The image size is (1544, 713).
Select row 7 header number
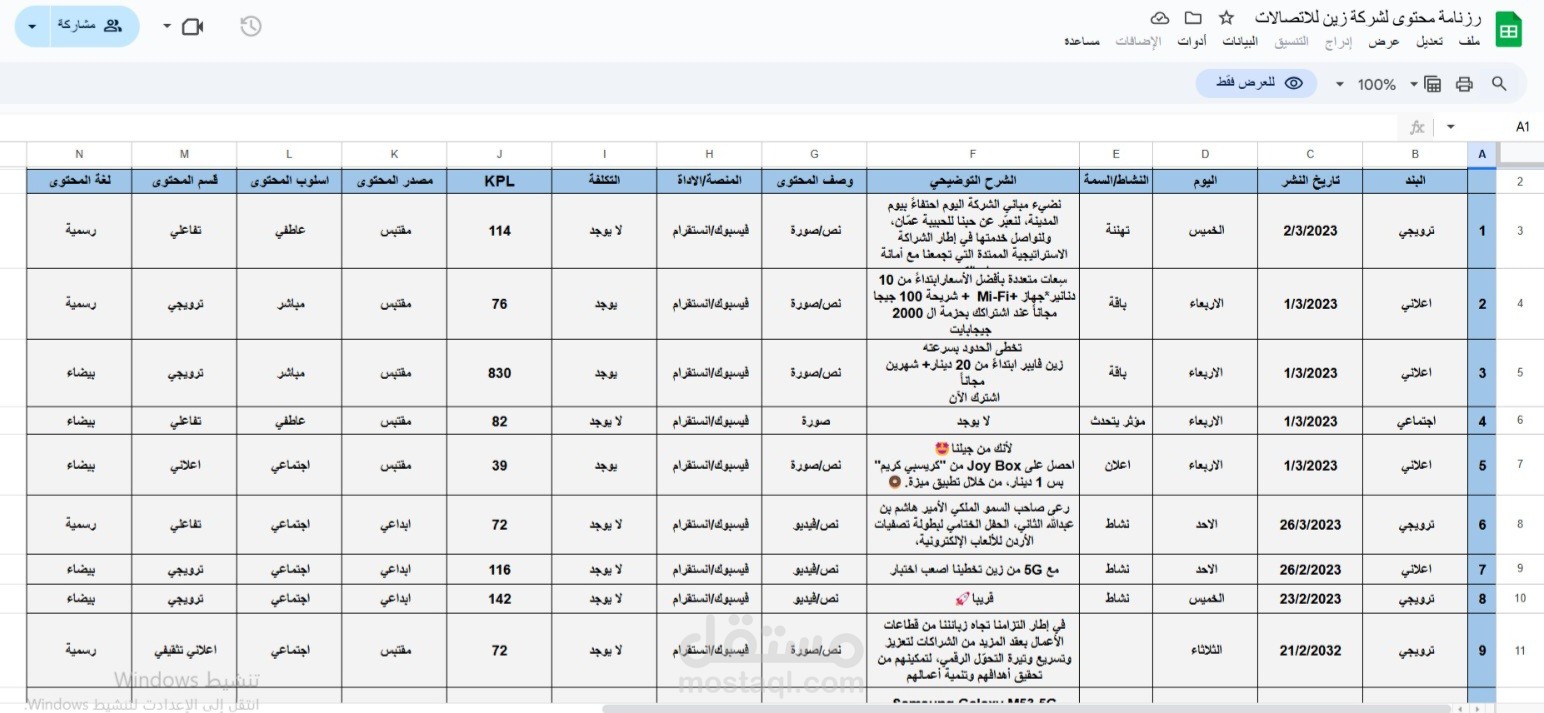(x=1520, y=465)
